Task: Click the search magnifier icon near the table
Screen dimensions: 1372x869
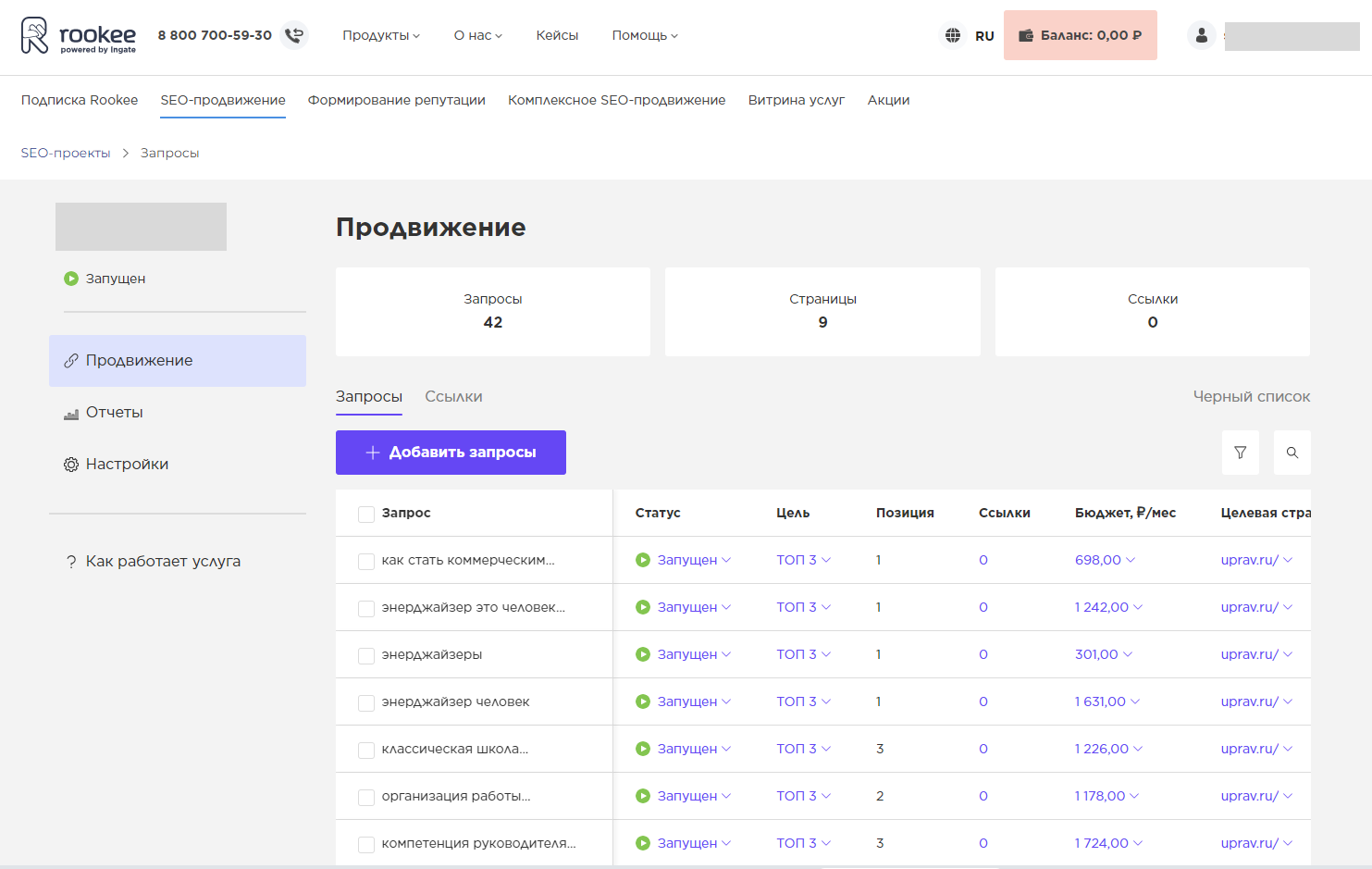Action: pyautogui.click(x=1292, y=453)
